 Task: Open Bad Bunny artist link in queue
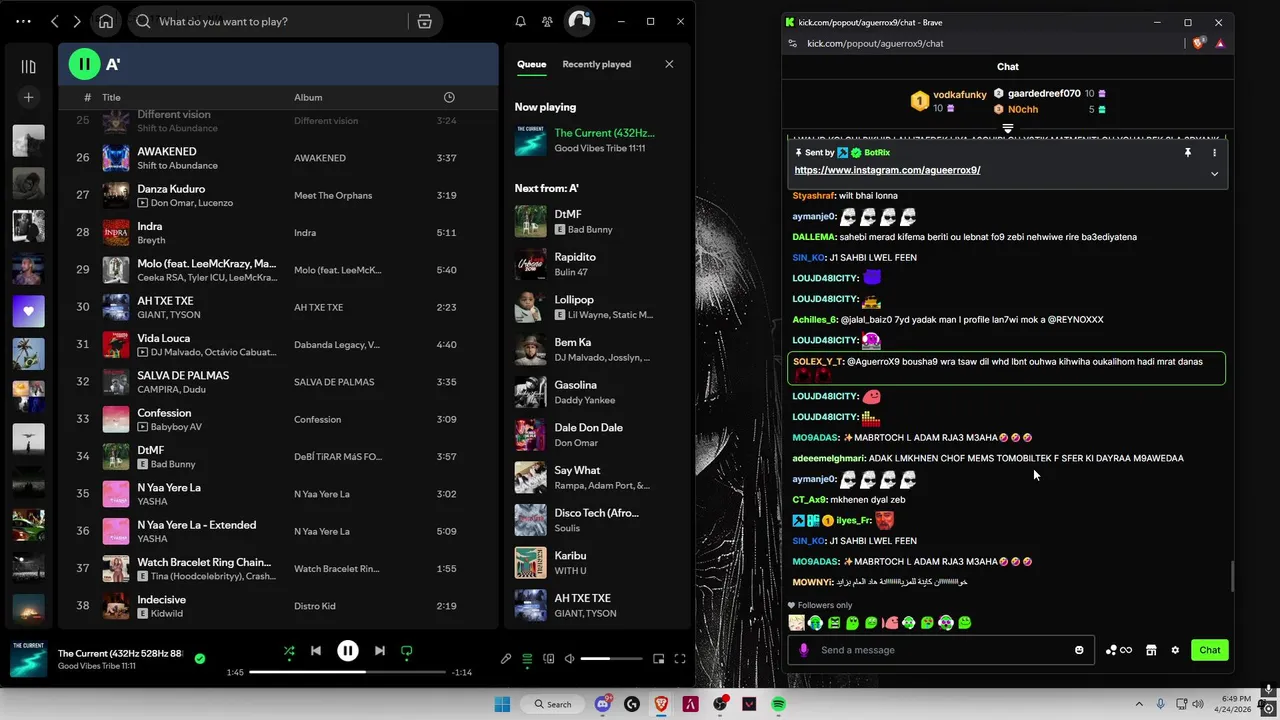click(591, 229)
